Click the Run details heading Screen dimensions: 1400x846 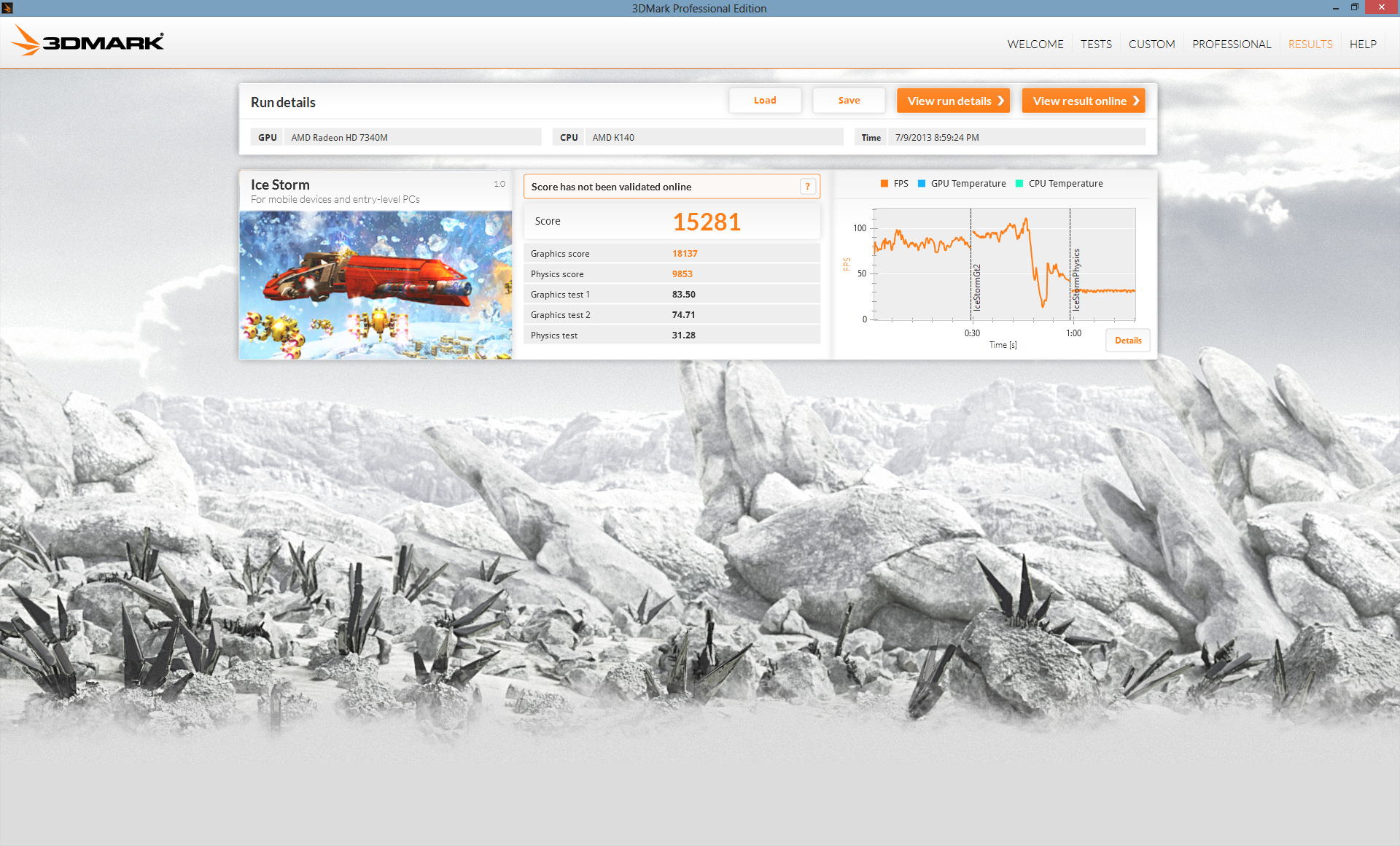(283, 103)
